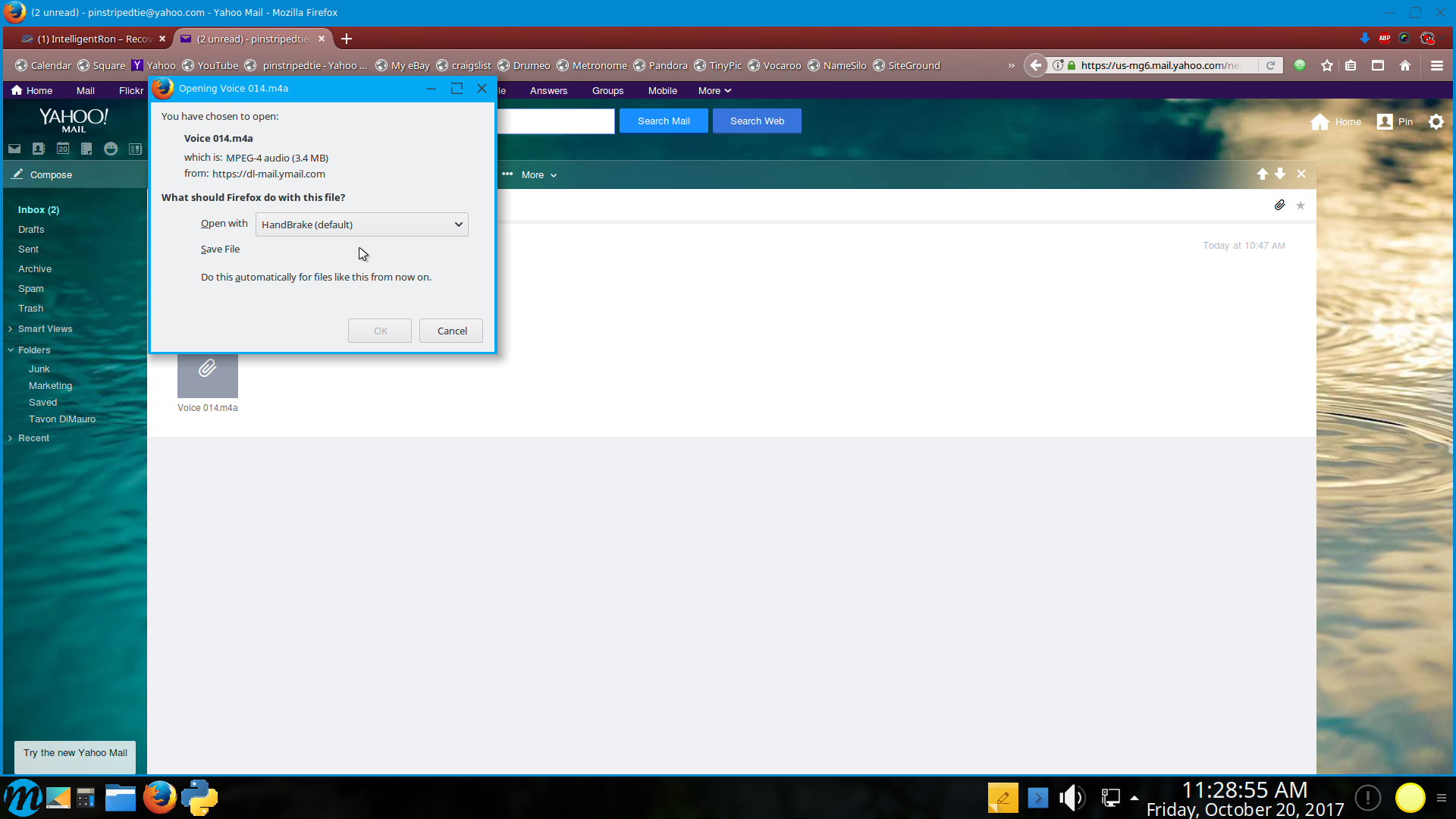Open the HandBrake (default) application dropdown

(362, 224)
